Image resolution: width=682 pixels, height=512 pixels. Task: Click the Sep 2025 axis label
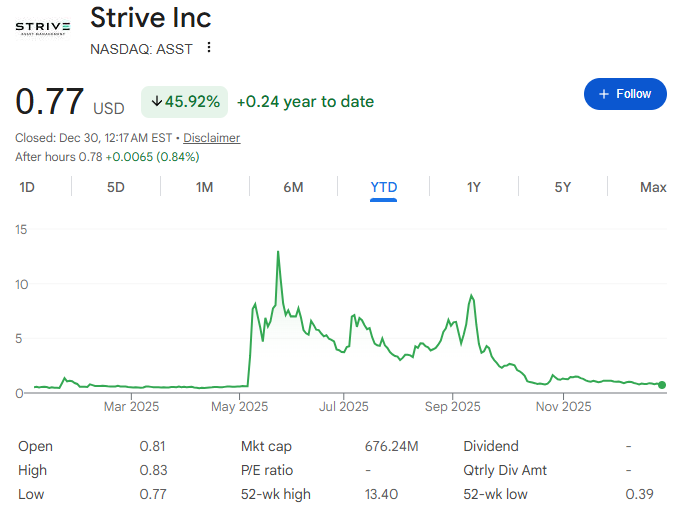pos(453,407)
